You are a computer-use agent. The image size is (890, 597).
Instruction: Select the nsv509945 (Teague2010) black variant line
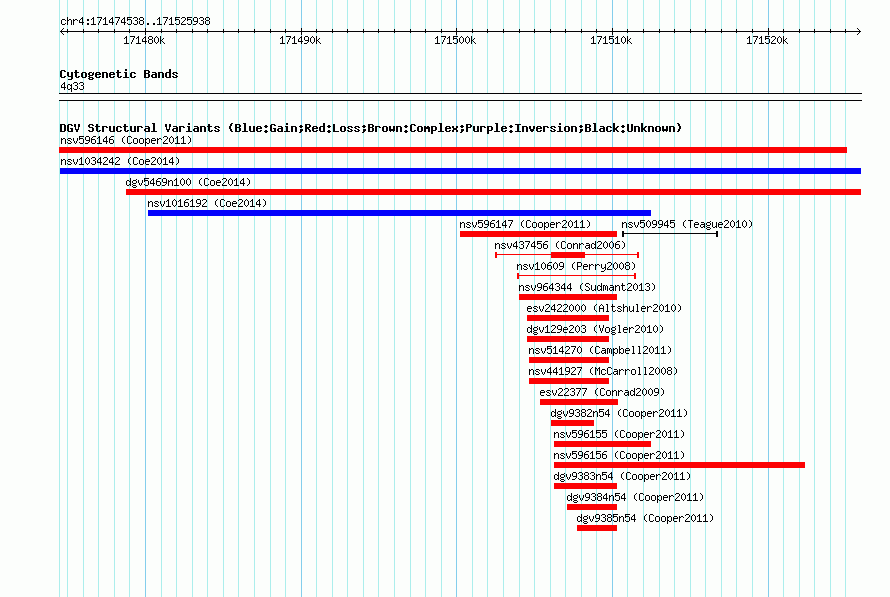pos(670,234)
